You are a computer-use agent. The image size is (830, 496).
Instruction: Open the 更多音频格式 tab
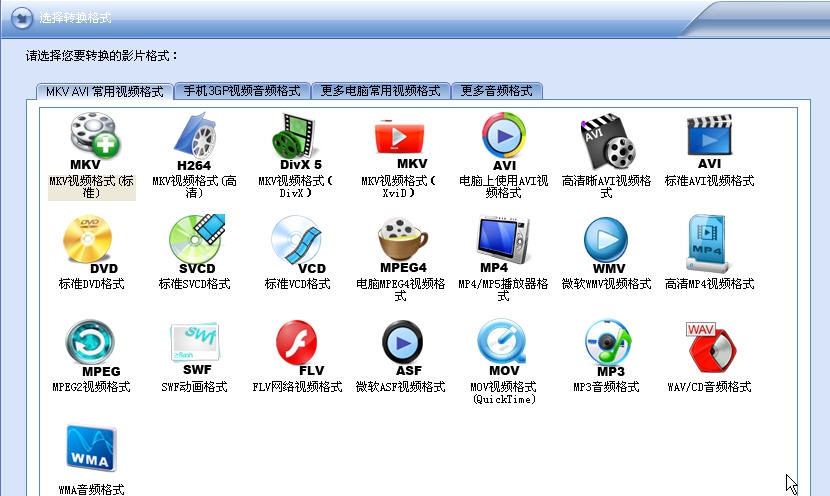pyautogui.click(x=497, y=91)
